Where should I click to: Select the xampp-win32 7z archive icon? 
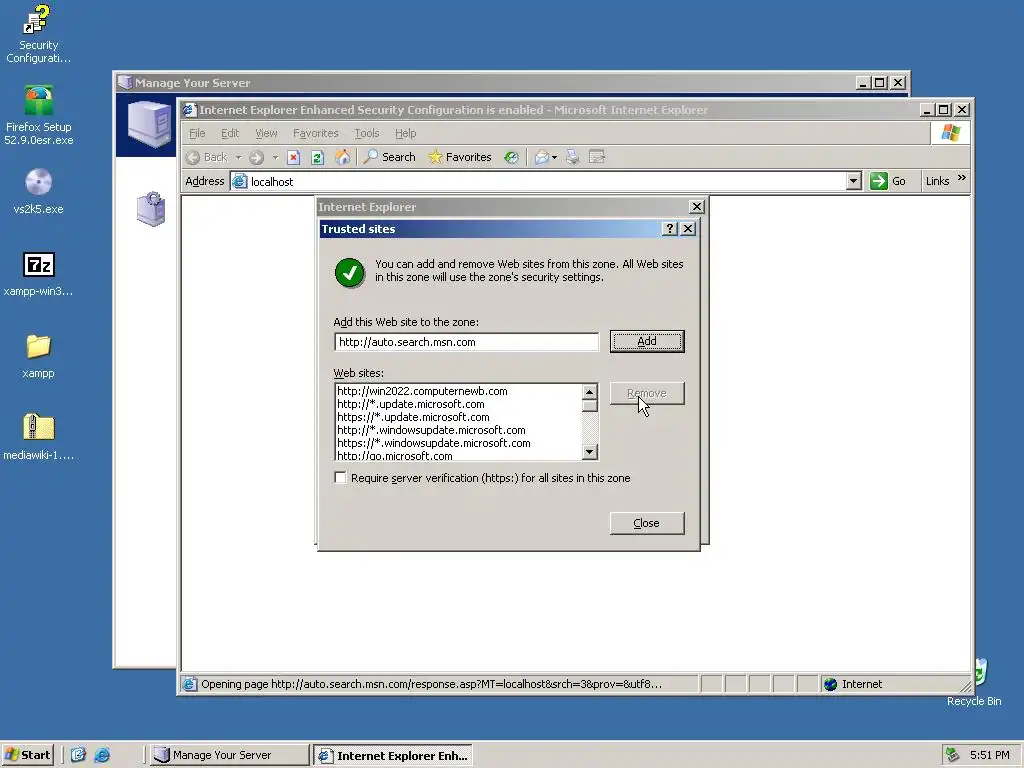click(x=38, y=274)
